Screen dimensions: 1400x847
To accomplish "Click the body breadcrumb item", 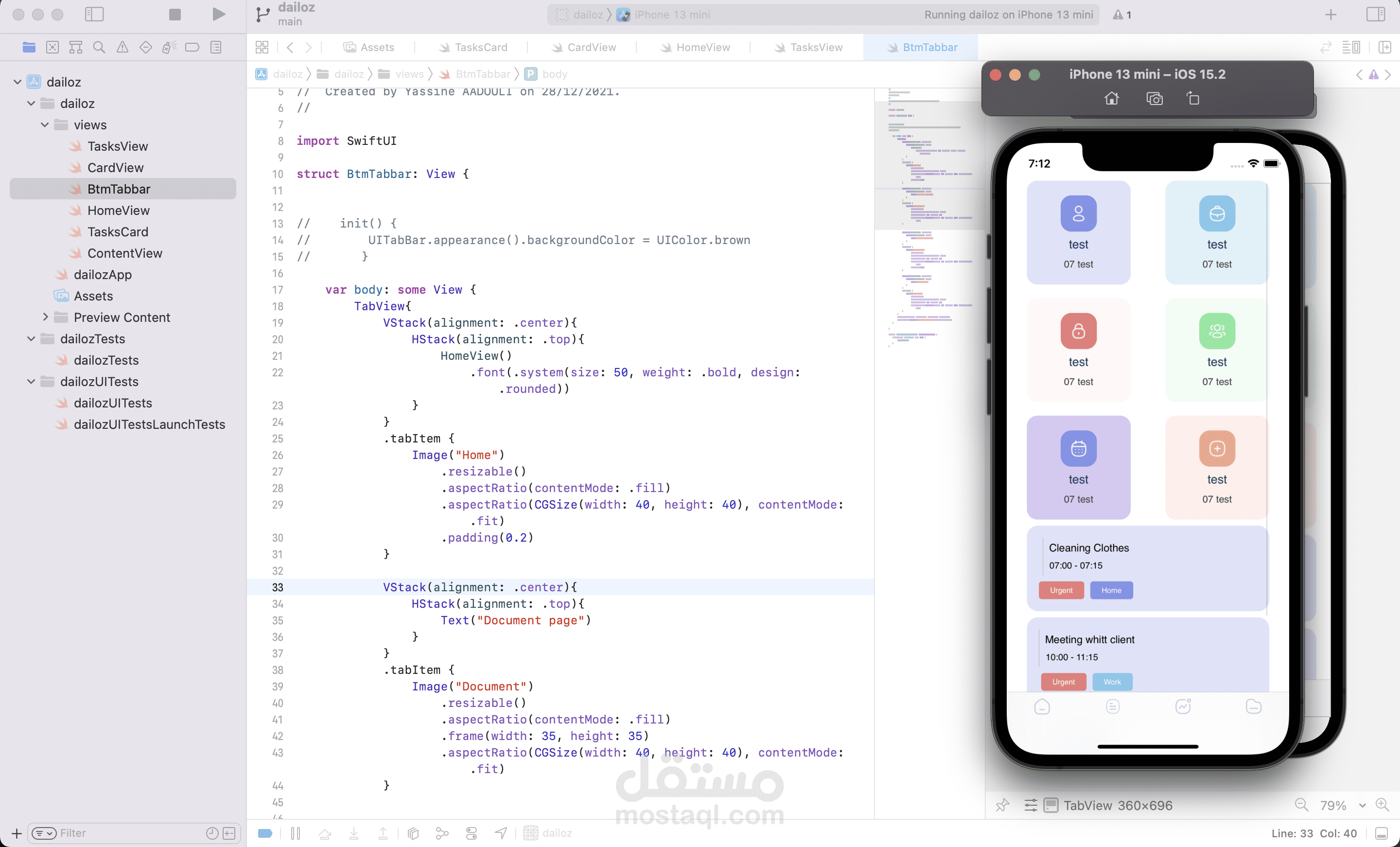I will [546, 74].
